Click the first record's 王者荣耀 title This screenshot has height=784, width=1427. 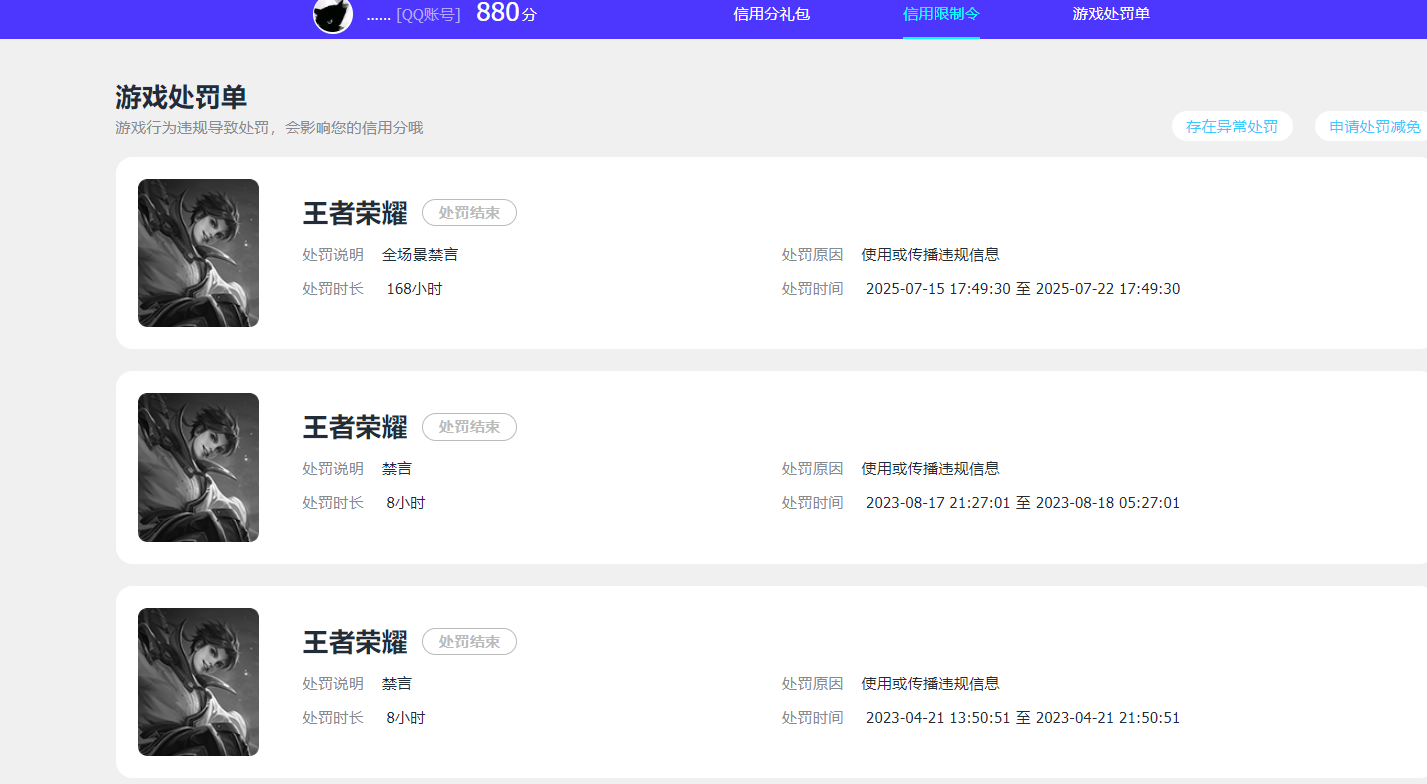click(355, 212)
